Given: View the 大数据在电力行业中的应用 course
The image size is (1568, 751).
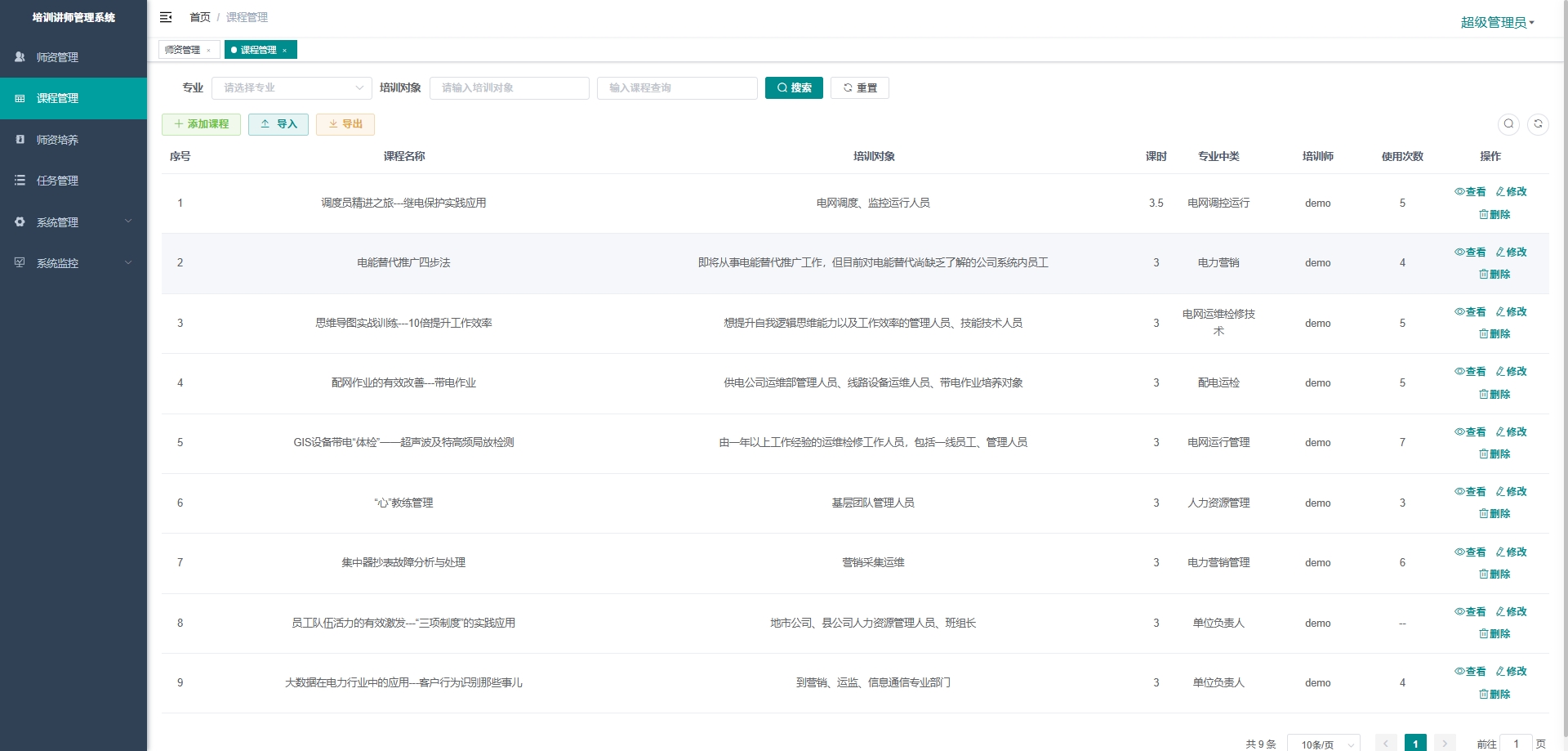Looking at the screenshot, I should tap(1470, 672).
